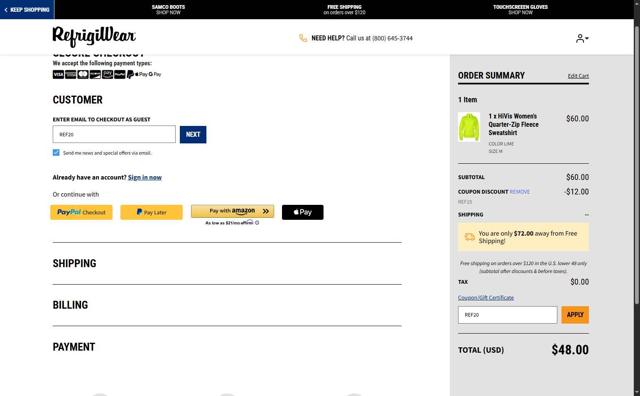
Task: Open Free Shipping banner link
Action: pyautogui.click(x=344, y=9)
